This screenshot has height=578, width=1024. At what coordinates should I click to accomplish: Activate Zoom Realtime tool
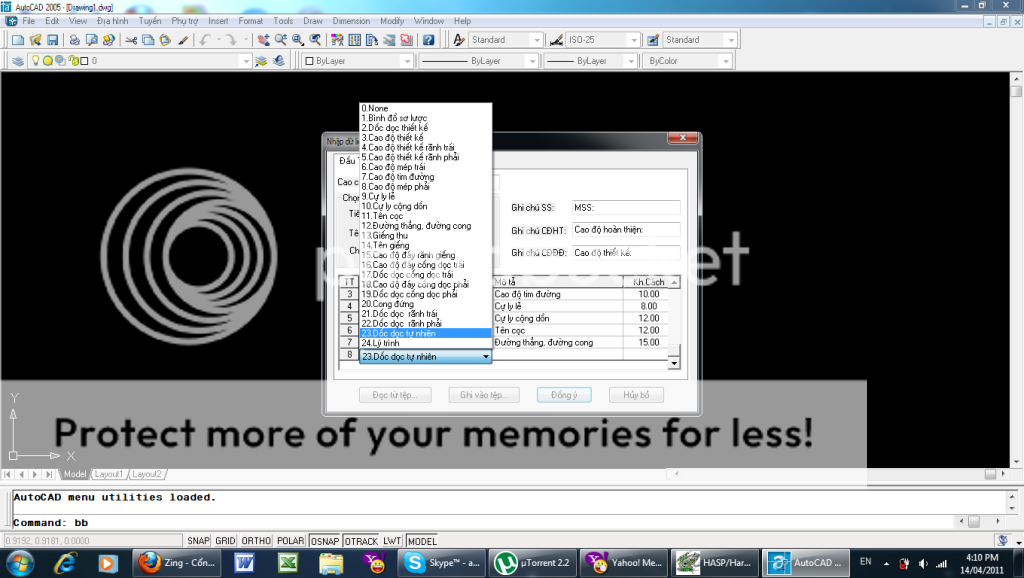click(281, 40)
